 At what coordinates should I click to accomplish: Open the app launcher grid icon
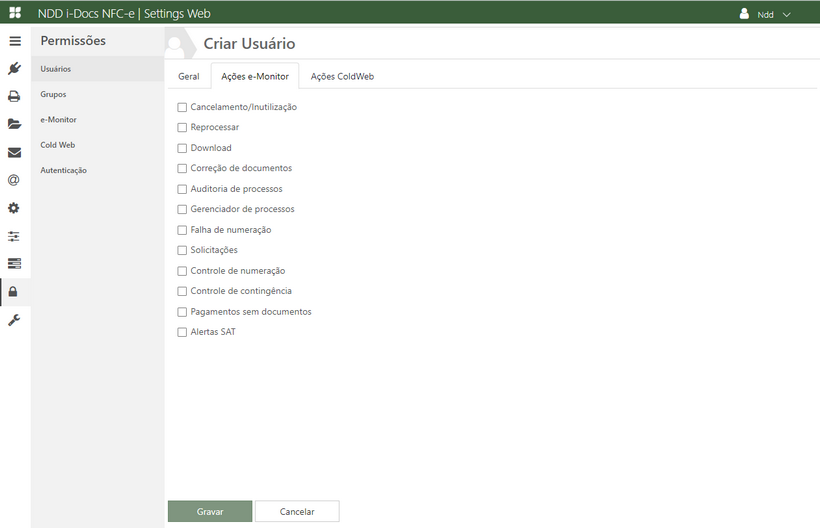coord(15,13)
